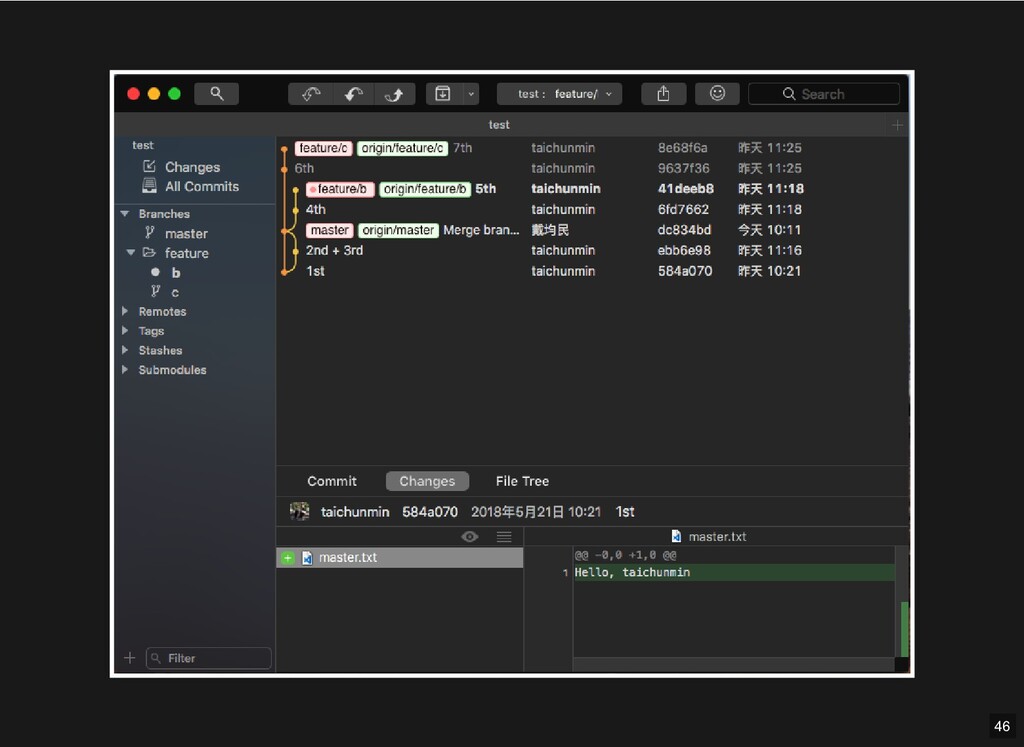The height and width of the screenshot is (747, 1024).
Task: Select branch c under feature
Action: coord(174,292)
